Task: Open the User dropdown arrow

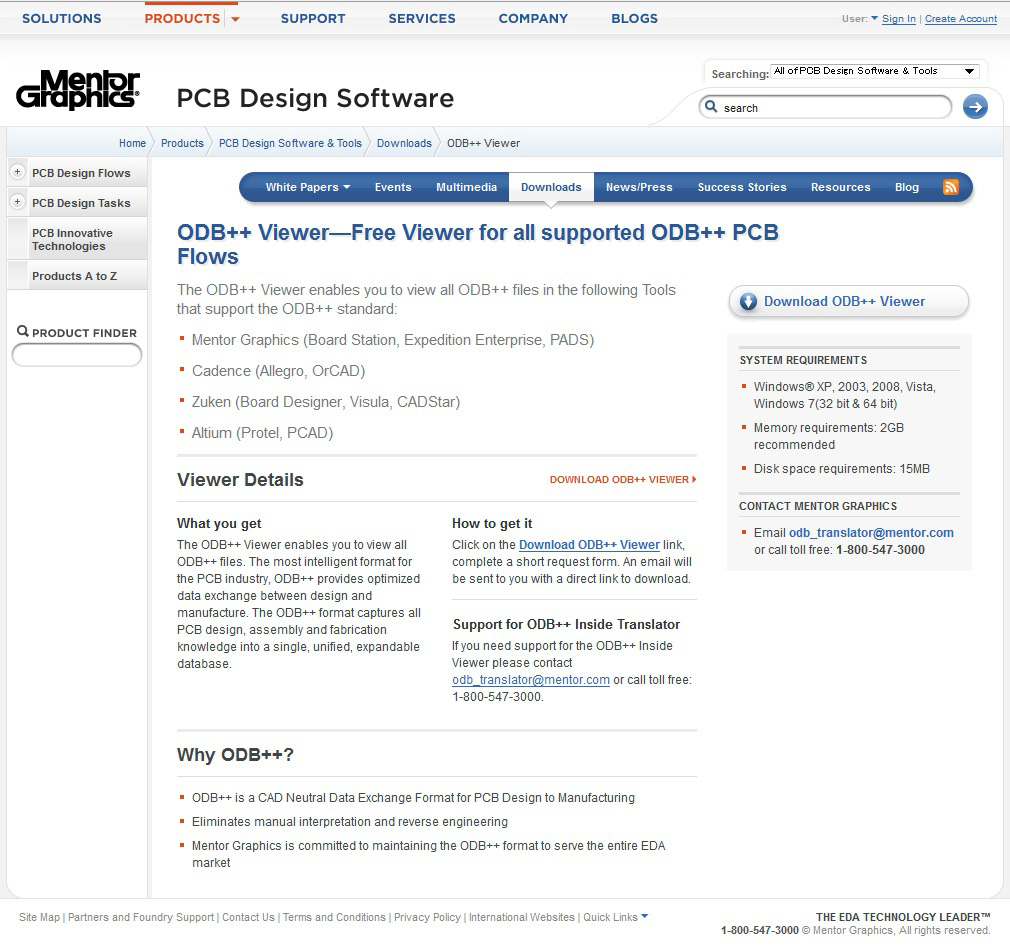Action: pos(874,18)
